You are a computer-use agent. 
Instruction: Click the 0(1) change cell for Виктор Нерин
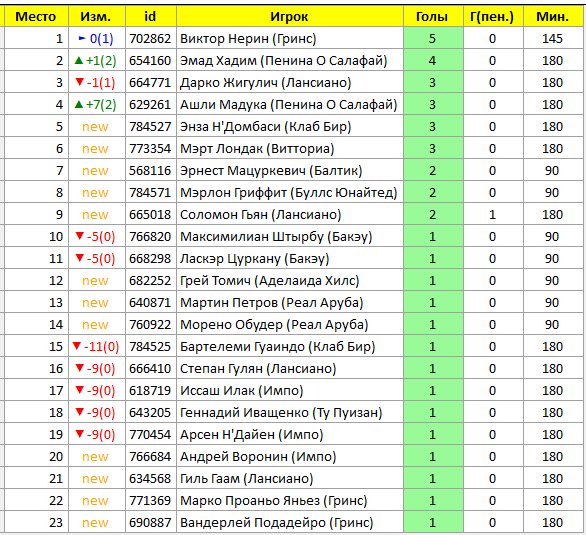[x=97, y=38]
